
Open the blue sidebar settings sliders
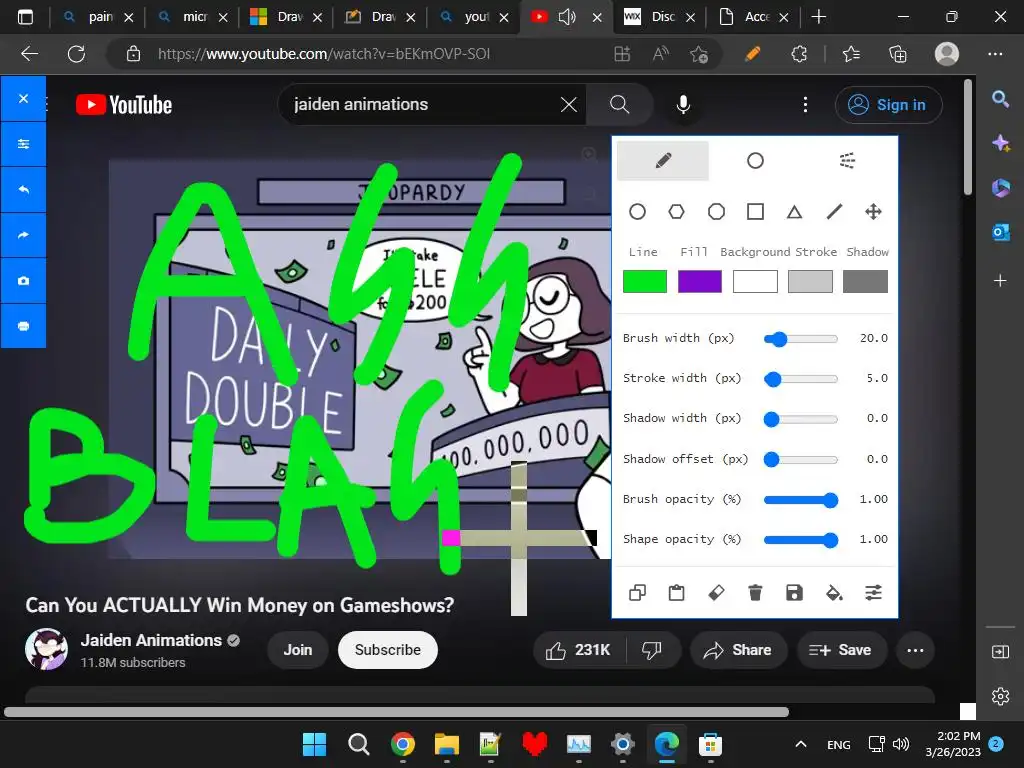pos(24,144)
